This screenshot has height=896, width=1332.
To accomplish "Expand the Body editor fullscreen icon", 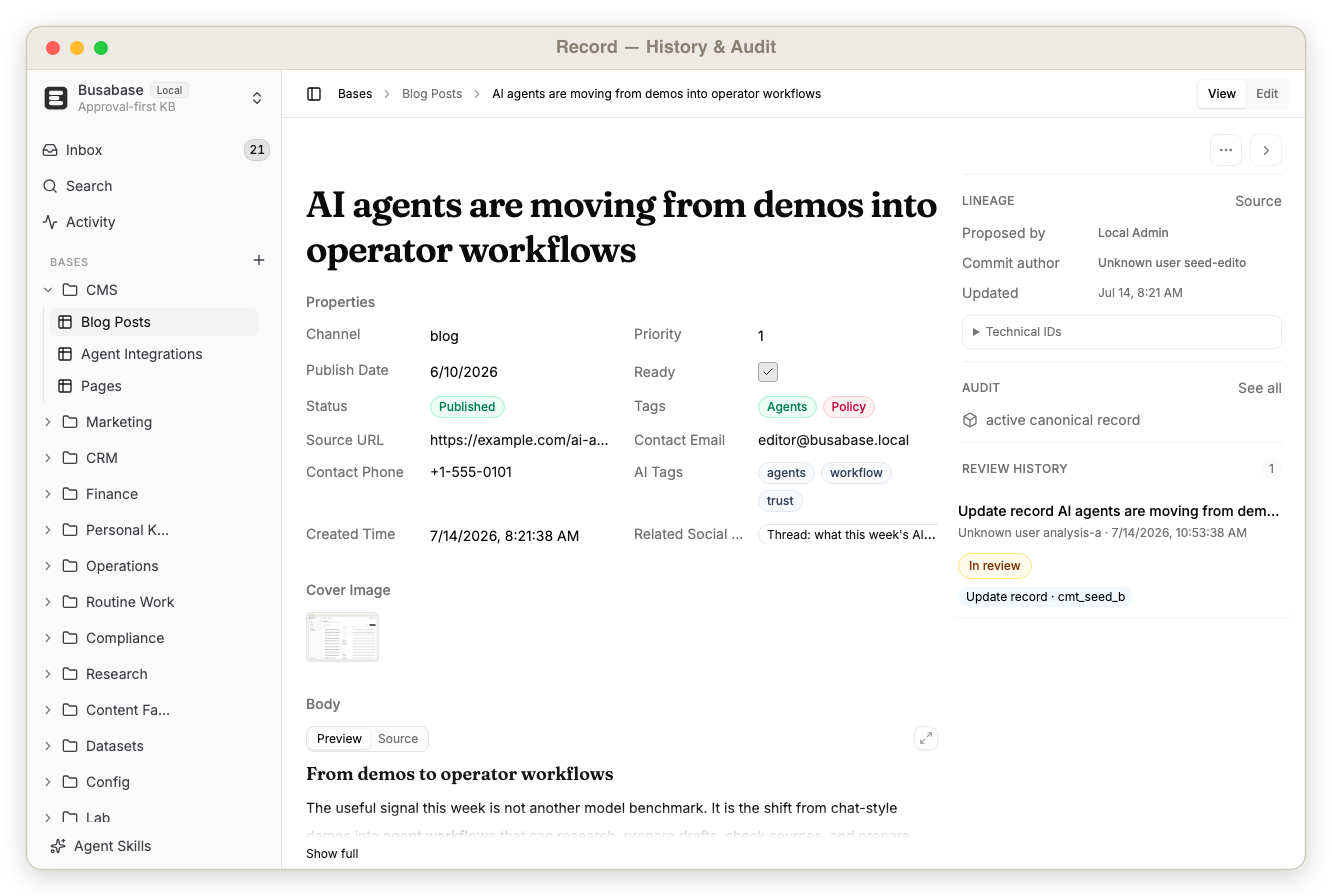I will 926,738.
